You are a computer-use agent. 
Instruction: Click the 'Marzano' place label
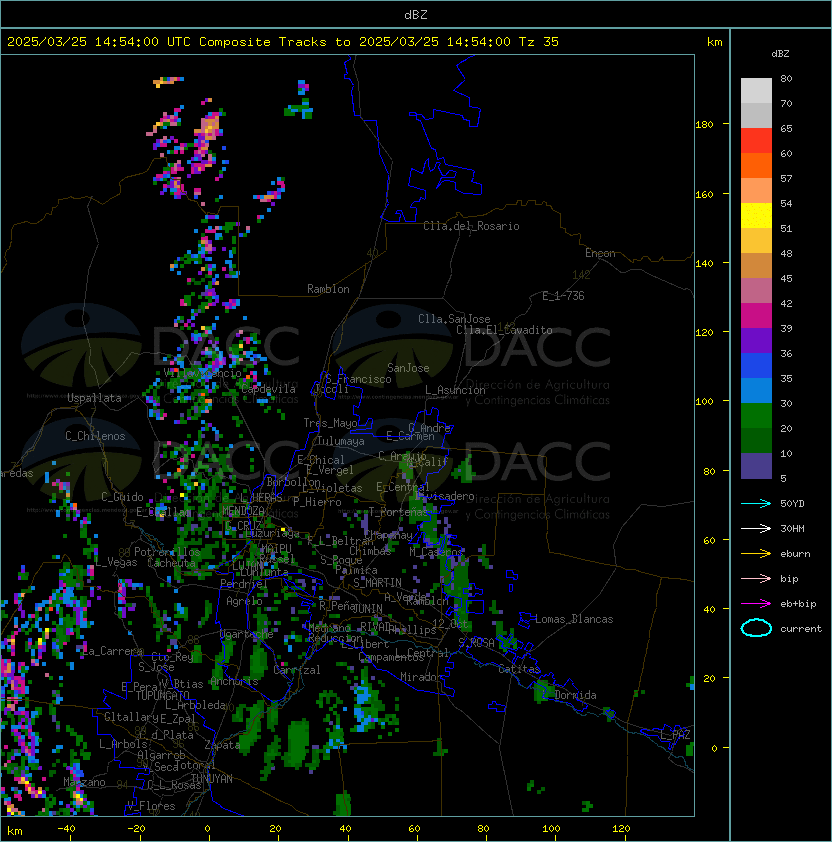(84, 782)
